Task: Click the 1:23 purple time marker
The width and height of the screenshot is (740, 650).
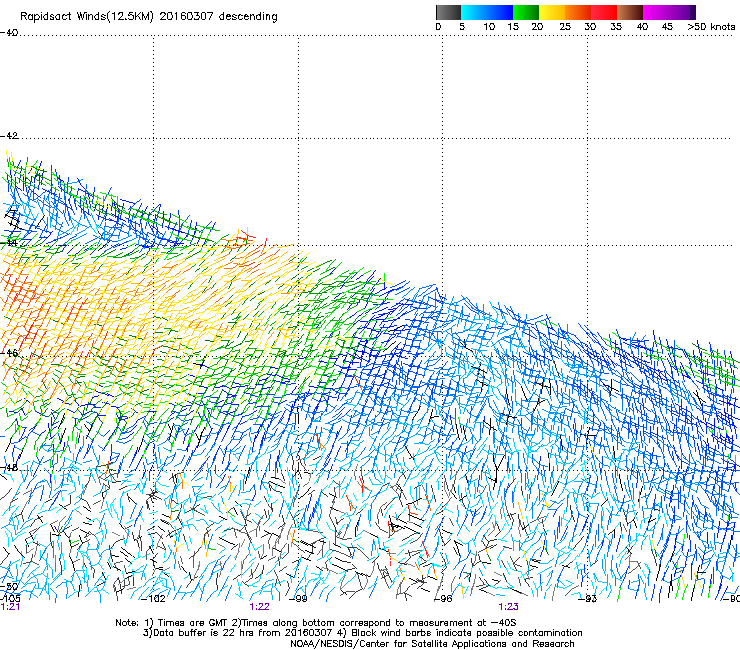Action: coord(508,607)
